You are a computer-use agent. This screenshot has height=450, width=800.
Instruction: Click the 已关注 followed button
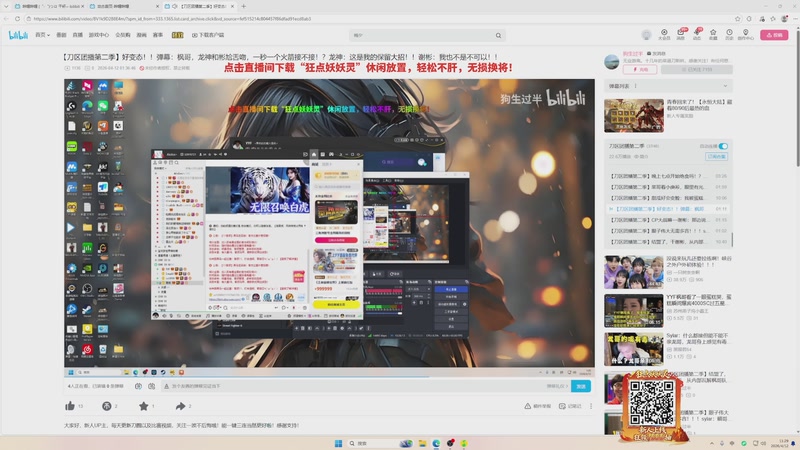click(696, 69)
